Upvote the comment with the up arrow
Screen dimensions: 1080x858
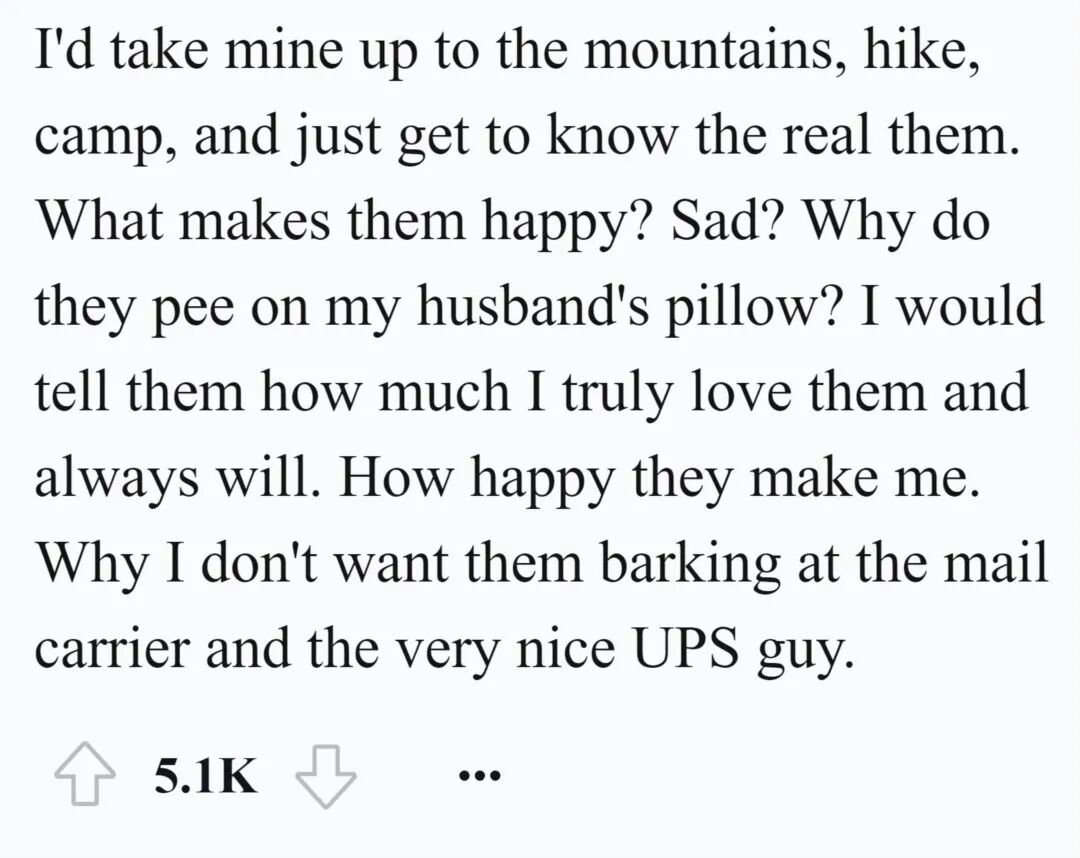click(85, 775)
